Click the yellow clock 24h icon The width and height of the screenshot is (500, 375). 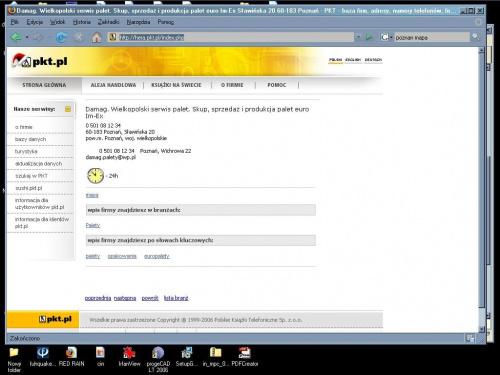[x=95, y=176]
